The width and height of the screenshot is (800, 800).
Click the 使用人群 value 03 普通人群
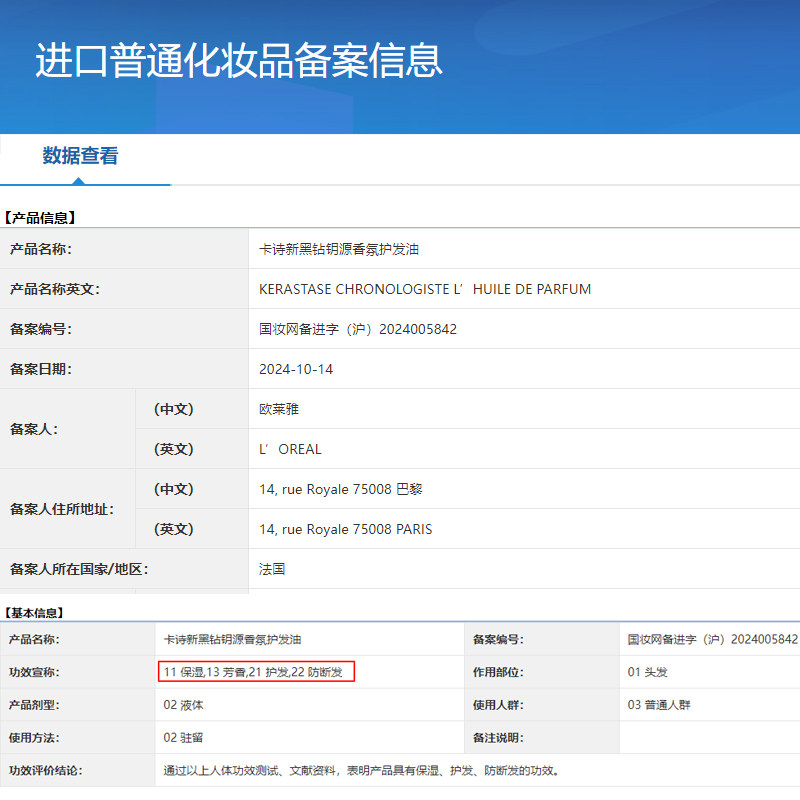tap(659, 705)
